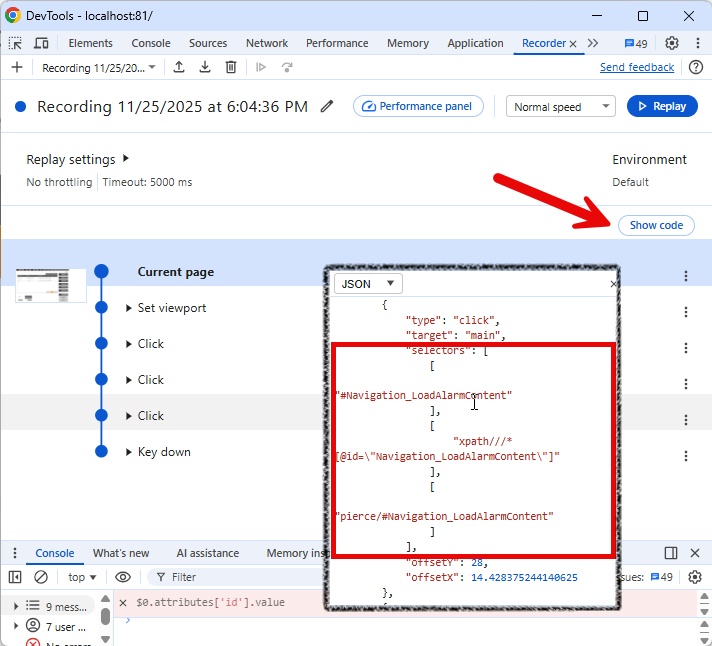Image resolution: width=712 pixels, height=646 pixels.
Task: Delete the recording with trash icon
Action: click(x=231, y=67)
